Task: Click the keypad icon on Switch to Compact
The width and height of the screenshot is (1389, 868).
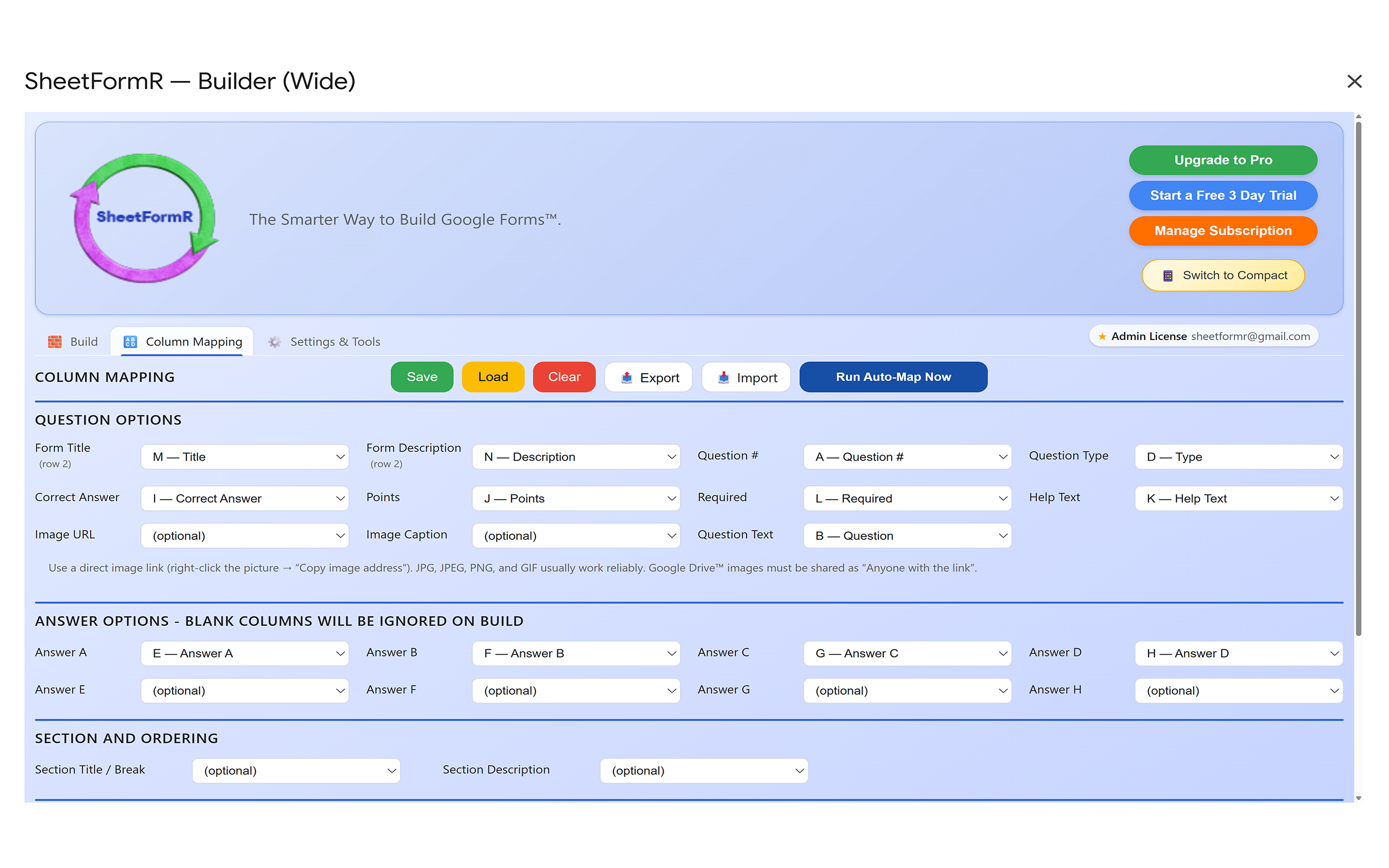Action: coord(1168,275)
